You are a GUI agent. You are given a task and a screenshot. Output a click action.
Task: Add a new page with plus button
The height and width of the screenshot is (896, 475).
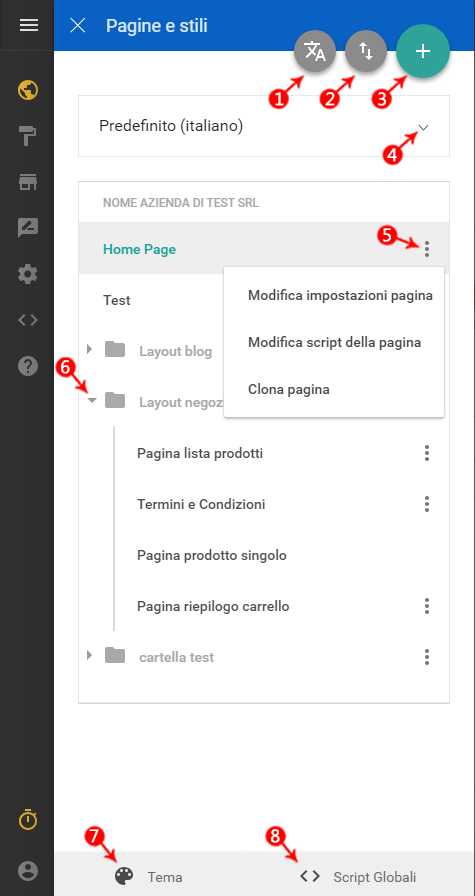pyautogui.click(x=423, y=51)
